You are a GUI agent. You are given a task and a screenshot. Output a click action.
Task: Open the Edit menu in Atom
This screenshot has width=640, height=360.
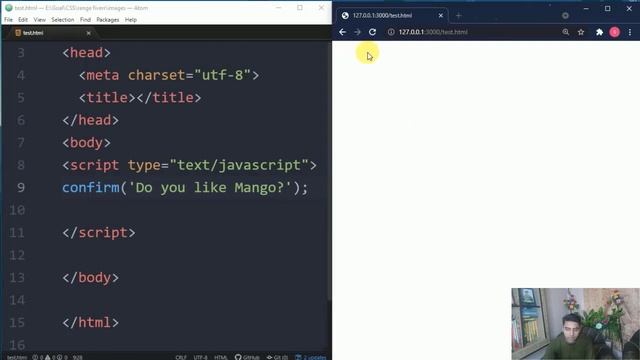[x=23, y=20]
